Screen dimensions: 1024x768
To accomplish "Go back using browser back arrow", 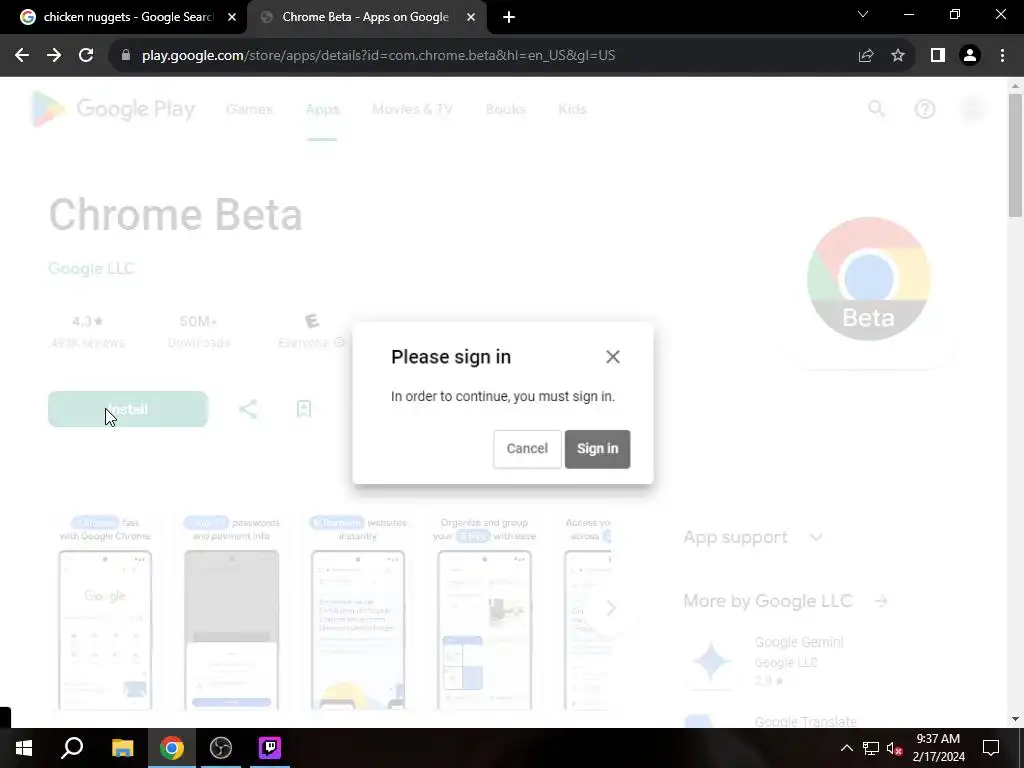I will click(x=22, y=56).
